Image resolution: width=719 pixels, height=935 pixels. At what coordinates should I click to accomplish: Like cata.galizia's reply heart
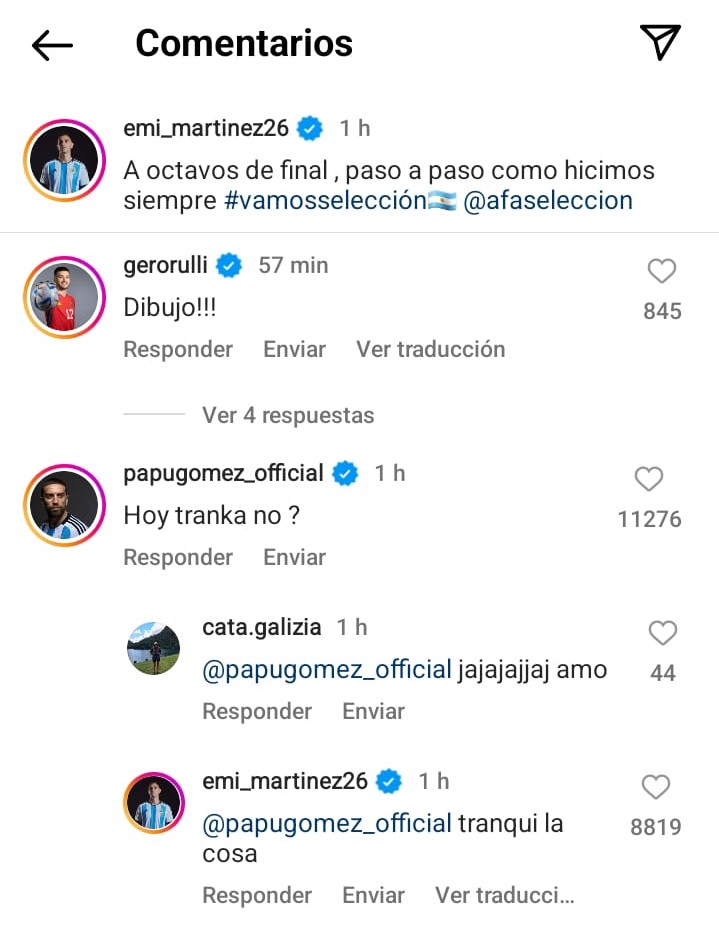(x=663, y=633)
